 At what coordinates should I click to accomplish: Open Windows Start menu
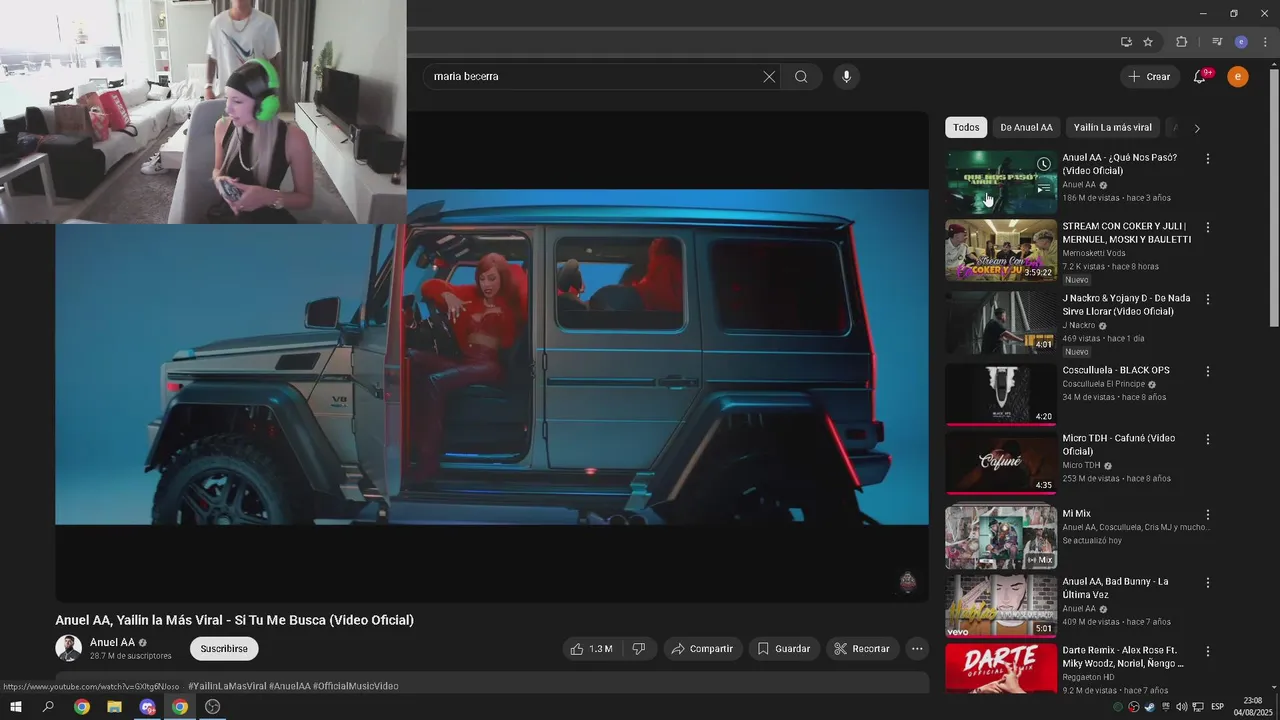click(16, 707)
